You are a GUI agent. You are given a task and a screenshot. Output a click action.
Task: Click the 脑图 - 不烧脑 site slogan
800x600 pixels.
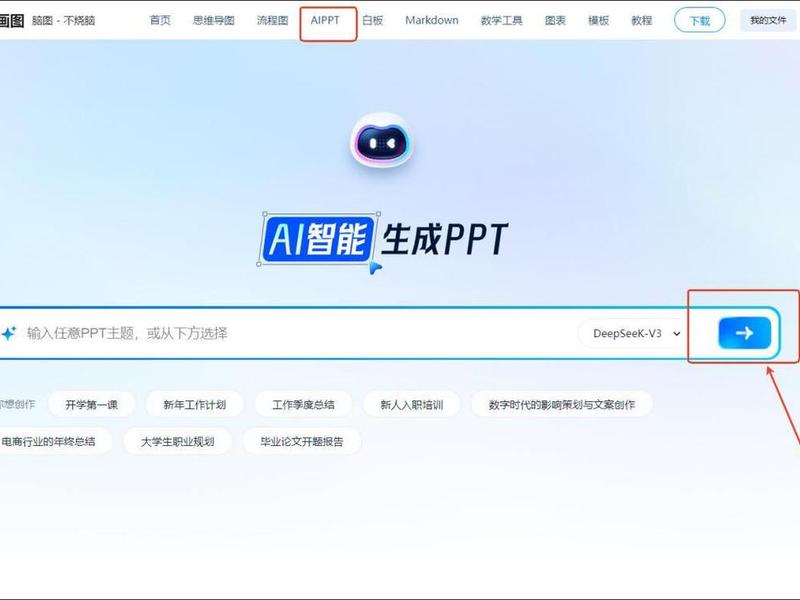pyautogui.click(x=63, y=20)
